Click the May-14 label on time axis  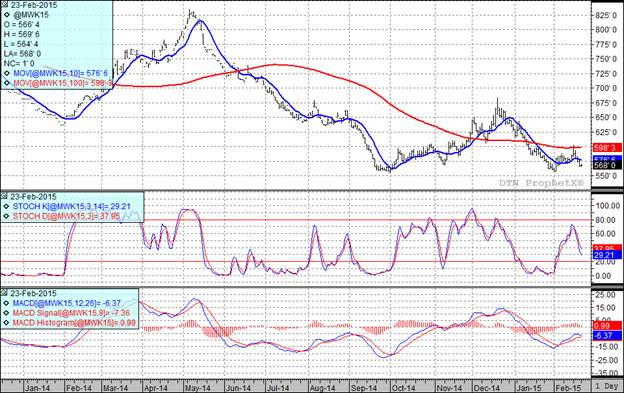(197, 388)
